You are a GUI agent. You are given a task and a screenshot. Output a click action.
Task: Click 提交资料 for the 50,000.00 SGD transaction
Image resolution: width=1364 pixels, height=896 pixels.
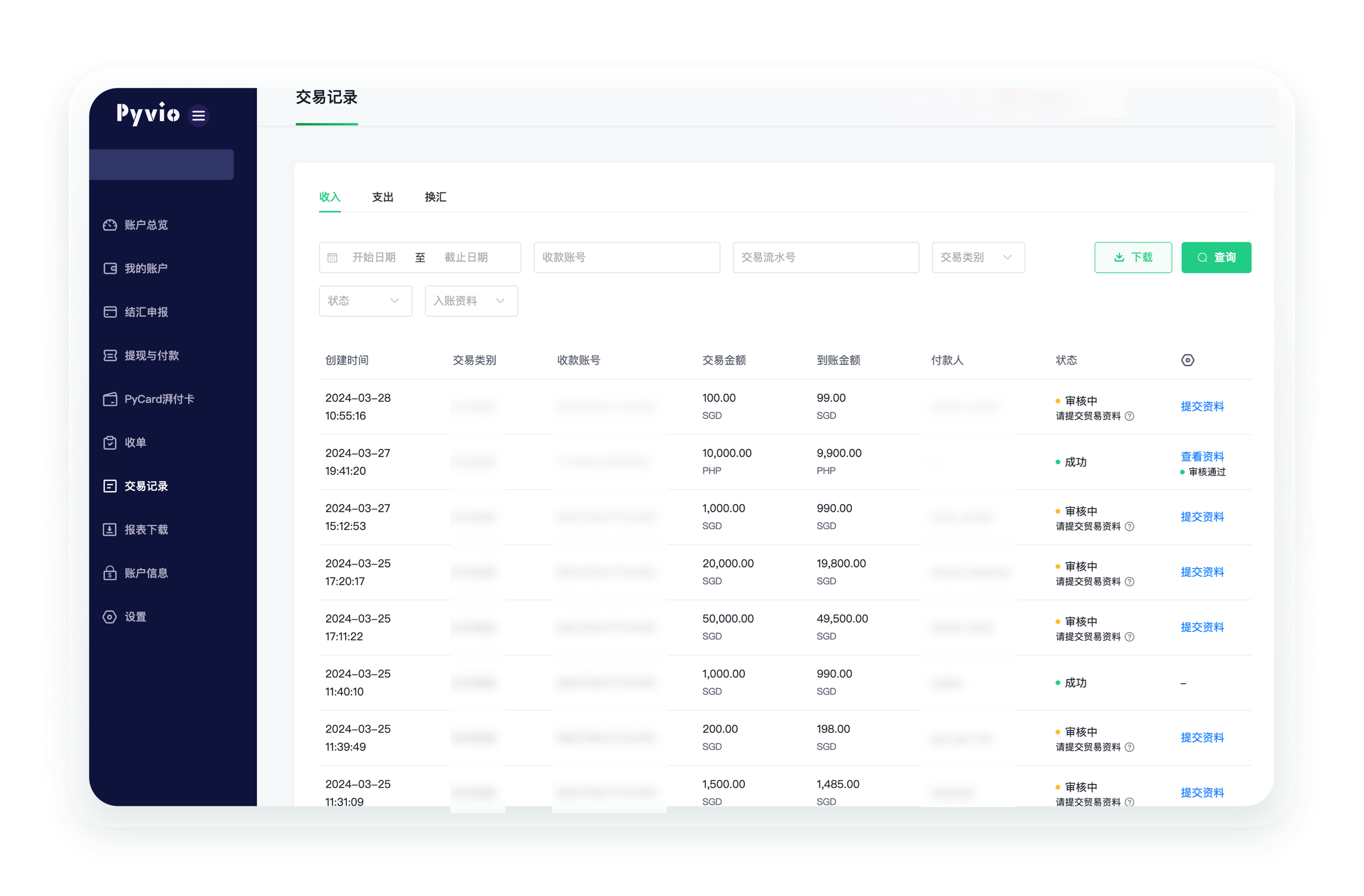pyautogui.click(x=1202, y=628)
